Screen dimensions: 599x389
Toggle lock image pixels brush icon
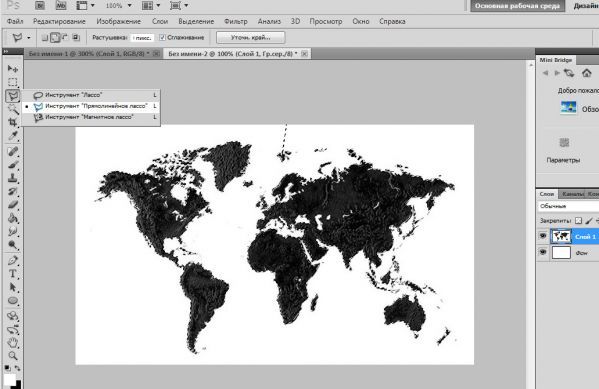[589, 220]
